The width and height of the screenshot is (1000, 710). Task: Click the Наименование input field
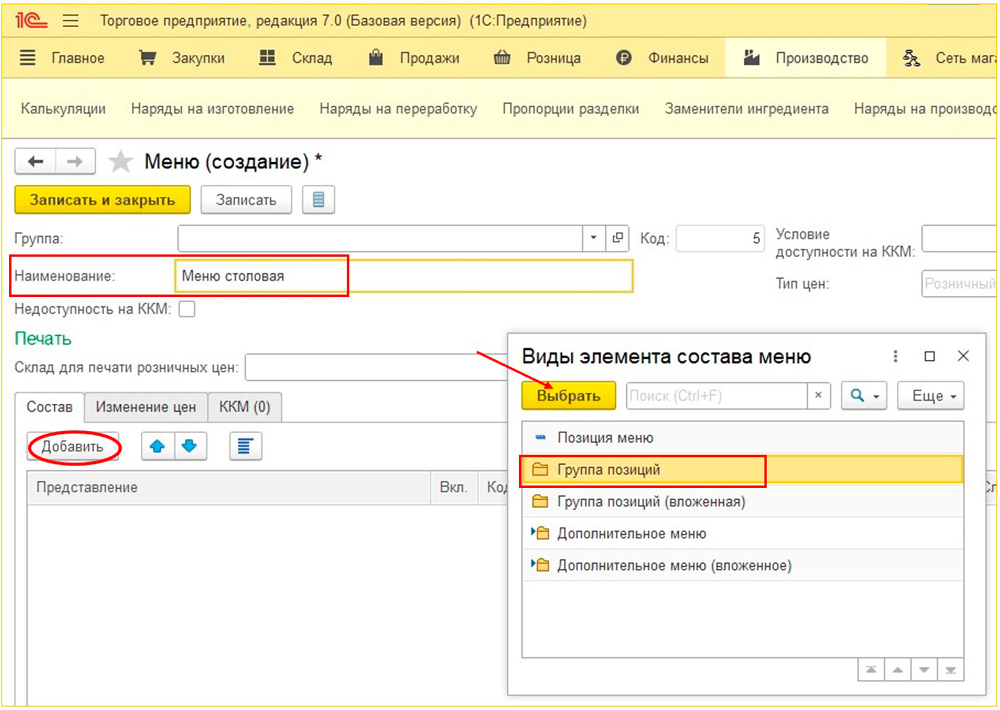[404, 276]
